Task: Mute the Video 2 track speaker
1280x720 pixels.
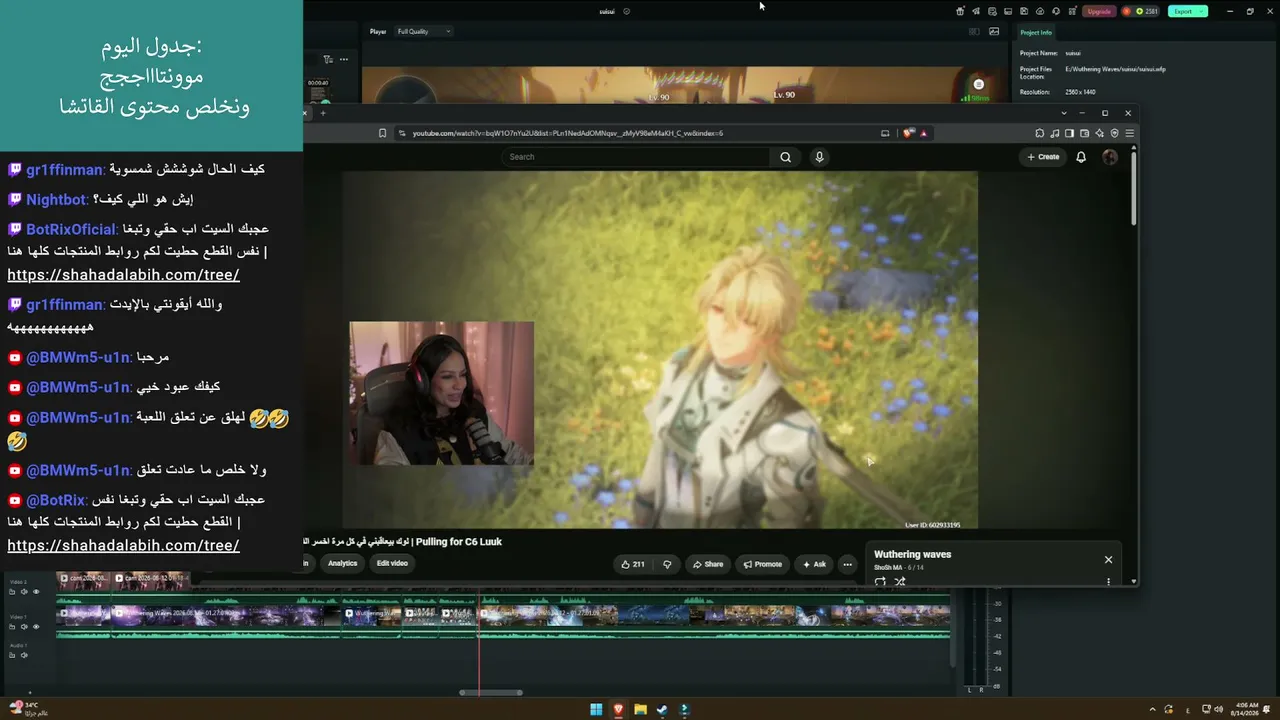Action: (x=24, y=592)
